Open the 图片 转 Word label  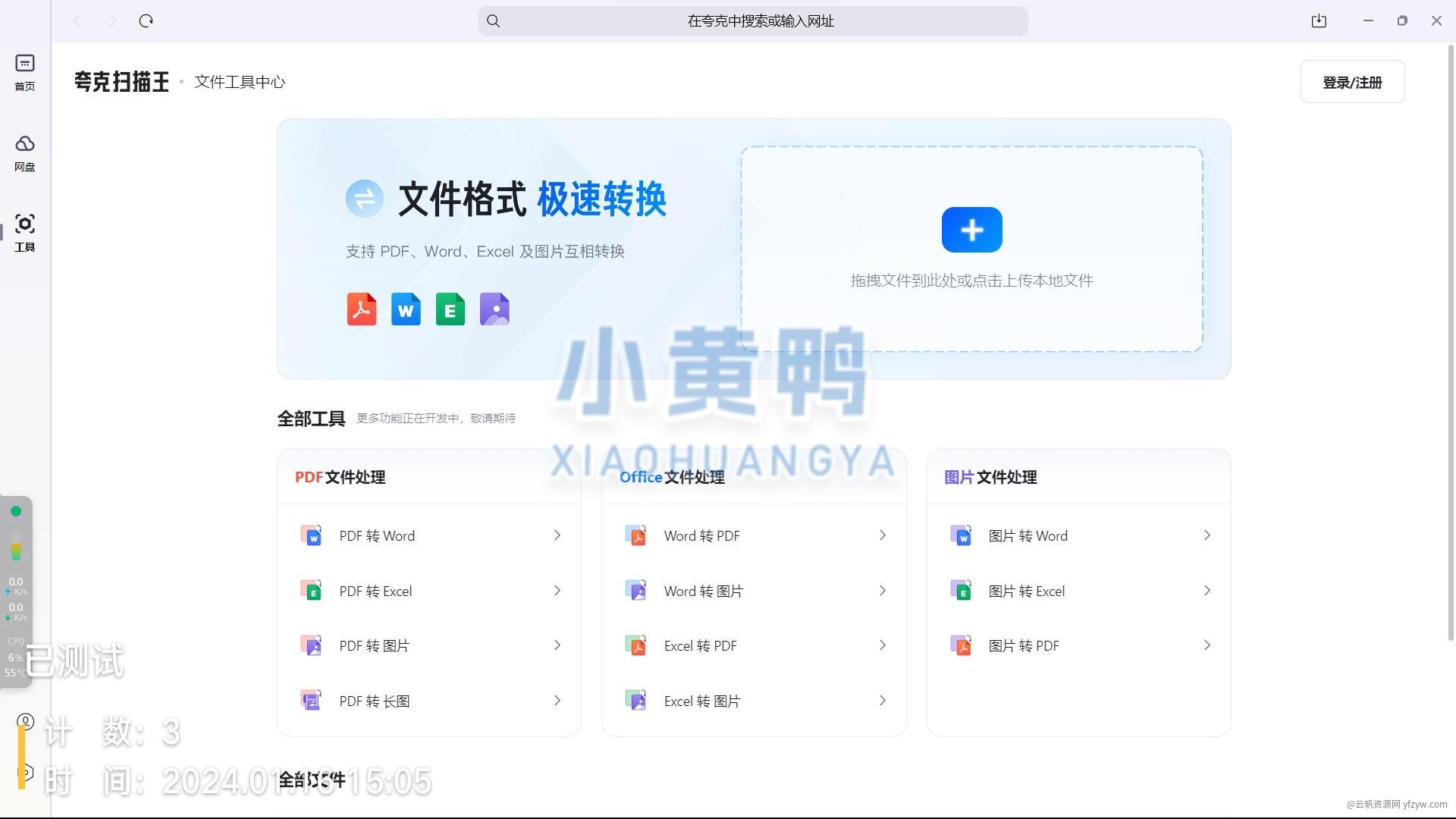[x=1028, y=536]
